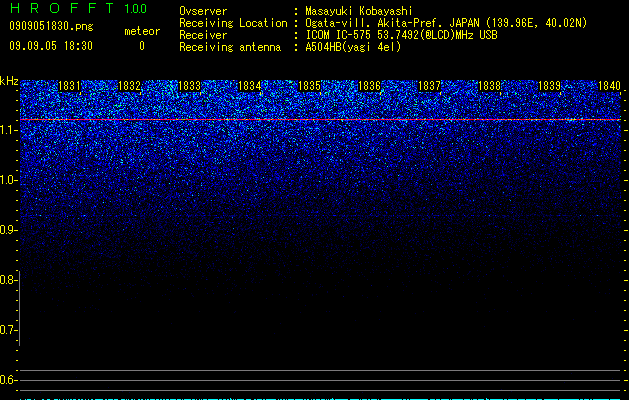Image resolution: width=629 pixels, height=400 pixels.
Task: Click the 1840 time marker
Action: [x=609, y=86]
